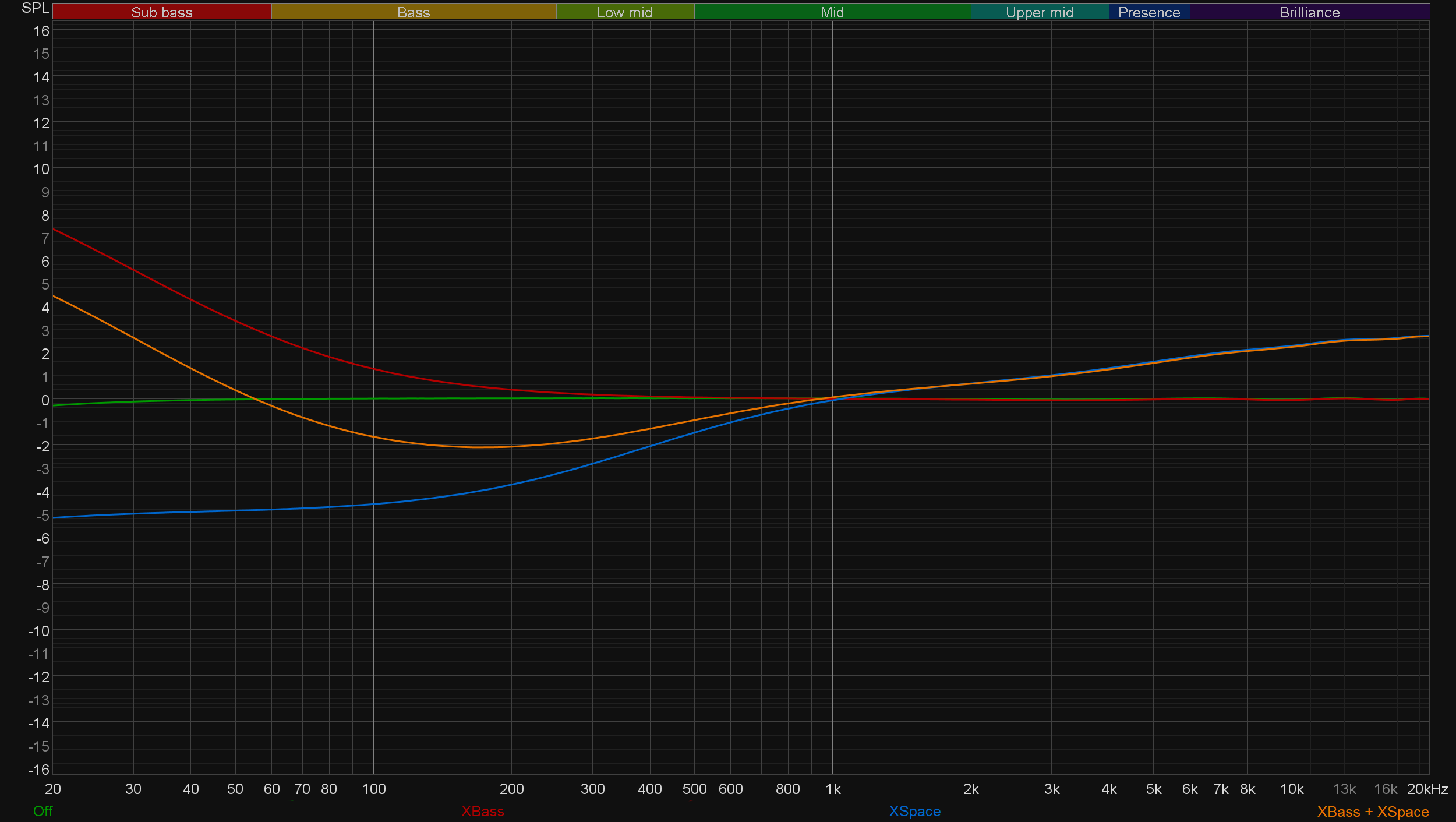Click the Low mid band header
Viewport: 1456px width, 822px height.
(x=624, y=12)
